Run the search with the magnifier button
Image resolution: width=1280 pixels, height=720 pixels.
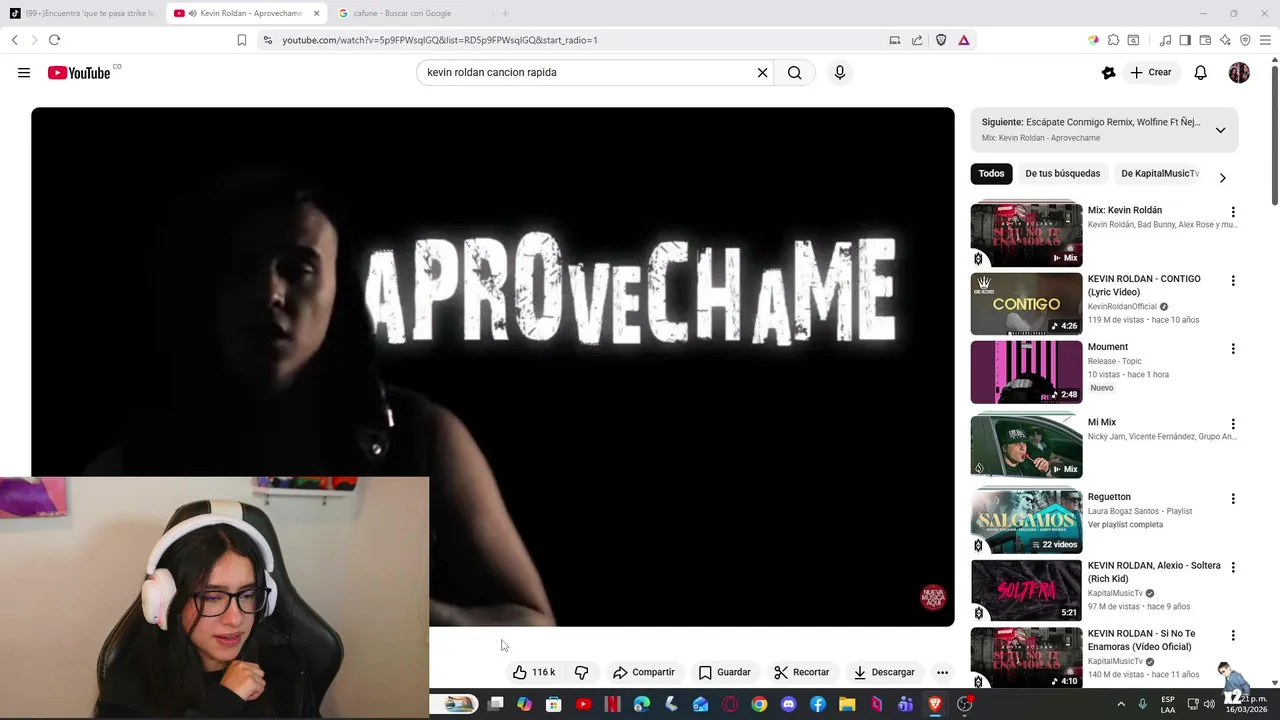click(x=795, y=72)
